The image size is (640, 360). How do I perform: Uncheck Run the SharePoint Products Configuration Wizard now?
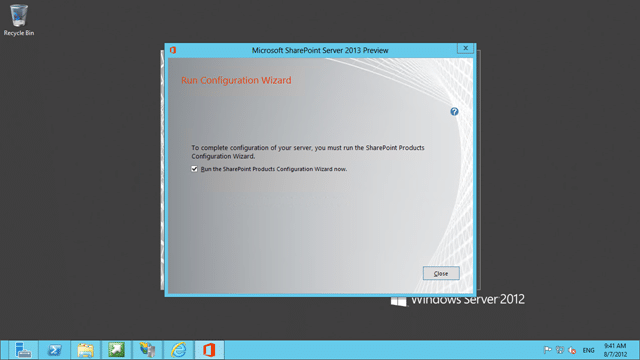pos(194,169)
